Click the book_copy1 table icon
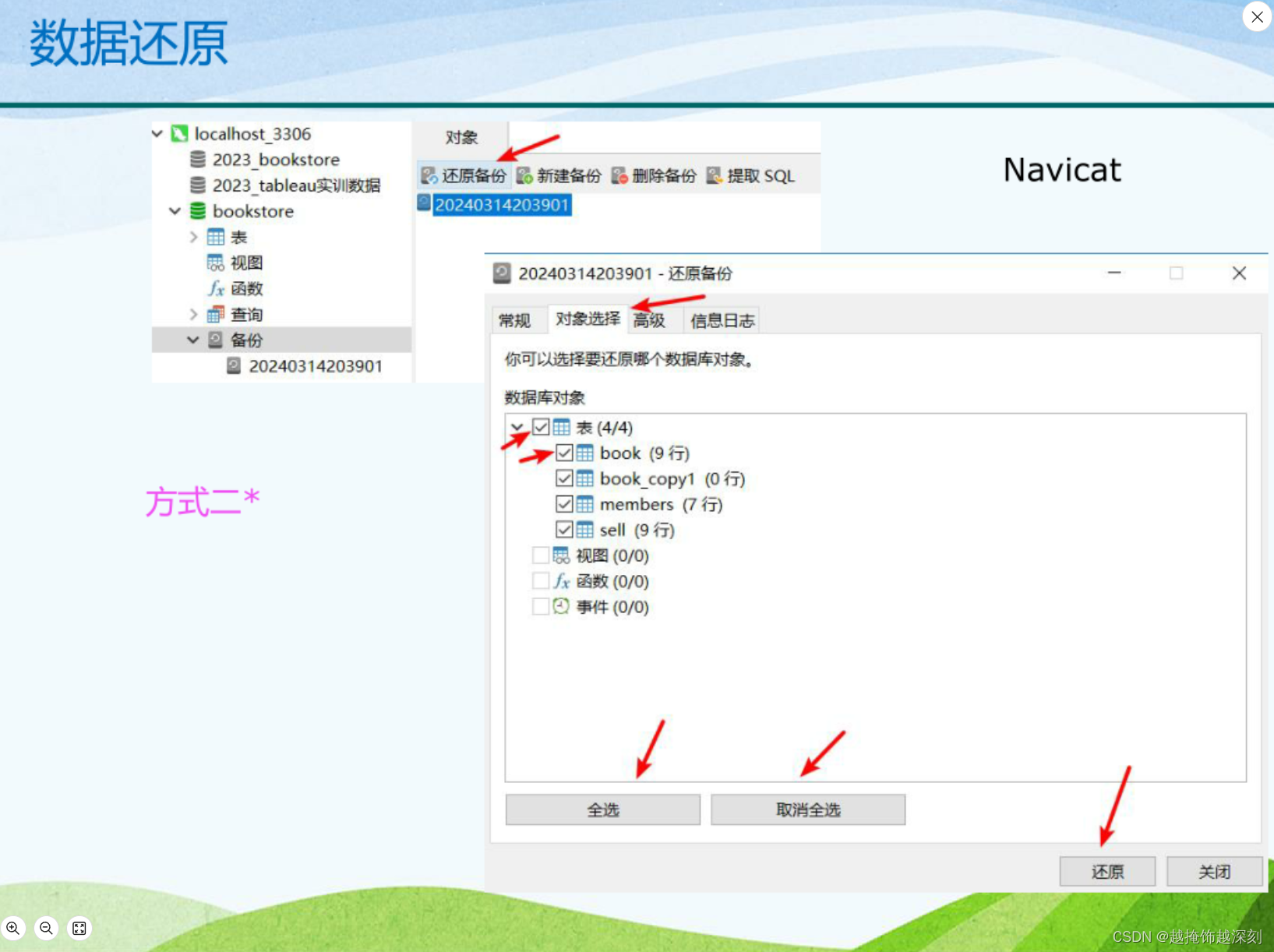1274x952 pixels. (585, 479)
